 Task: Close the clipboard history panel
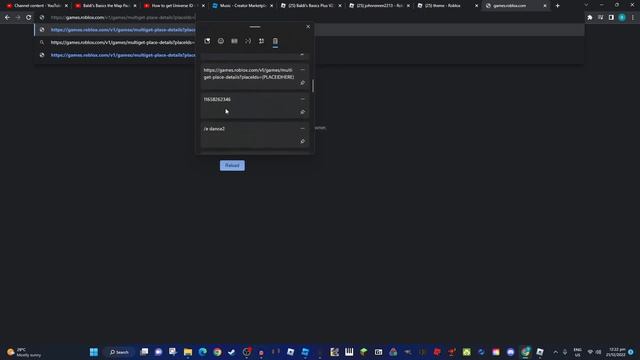pyautogui.click(x=308, y=27)
